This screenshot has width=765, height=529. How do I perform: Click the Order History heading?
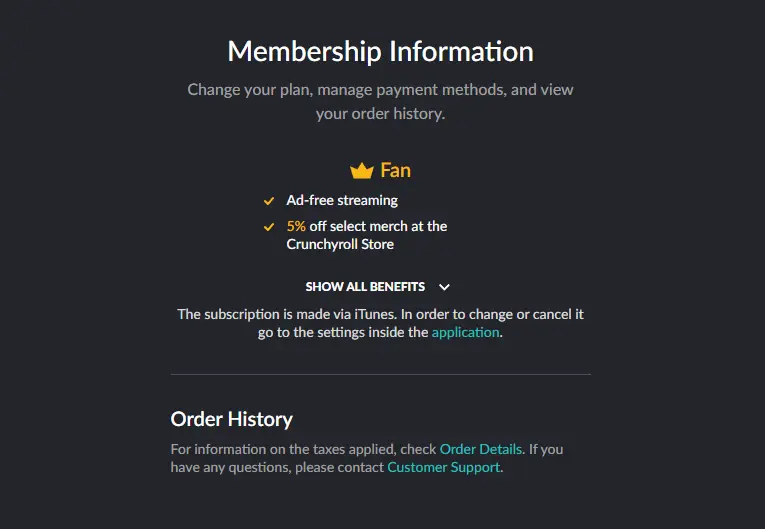point(232,419)
